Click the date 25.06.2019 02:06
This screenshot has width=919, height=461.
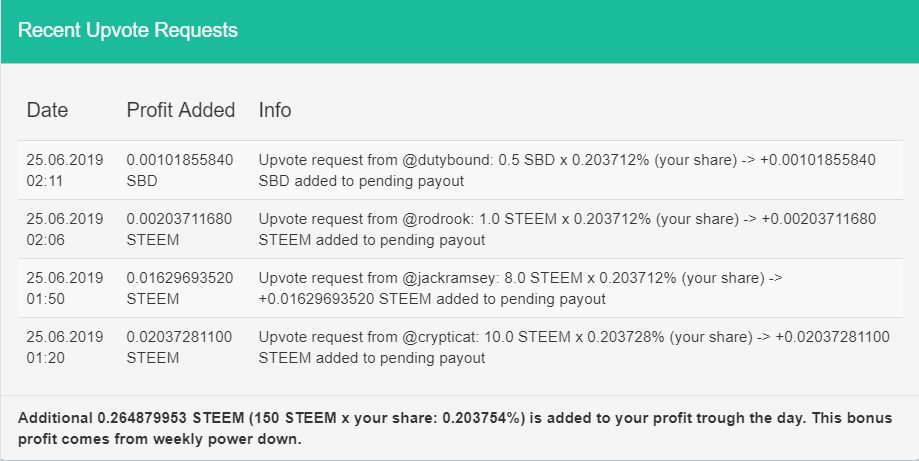click(64, 230)
